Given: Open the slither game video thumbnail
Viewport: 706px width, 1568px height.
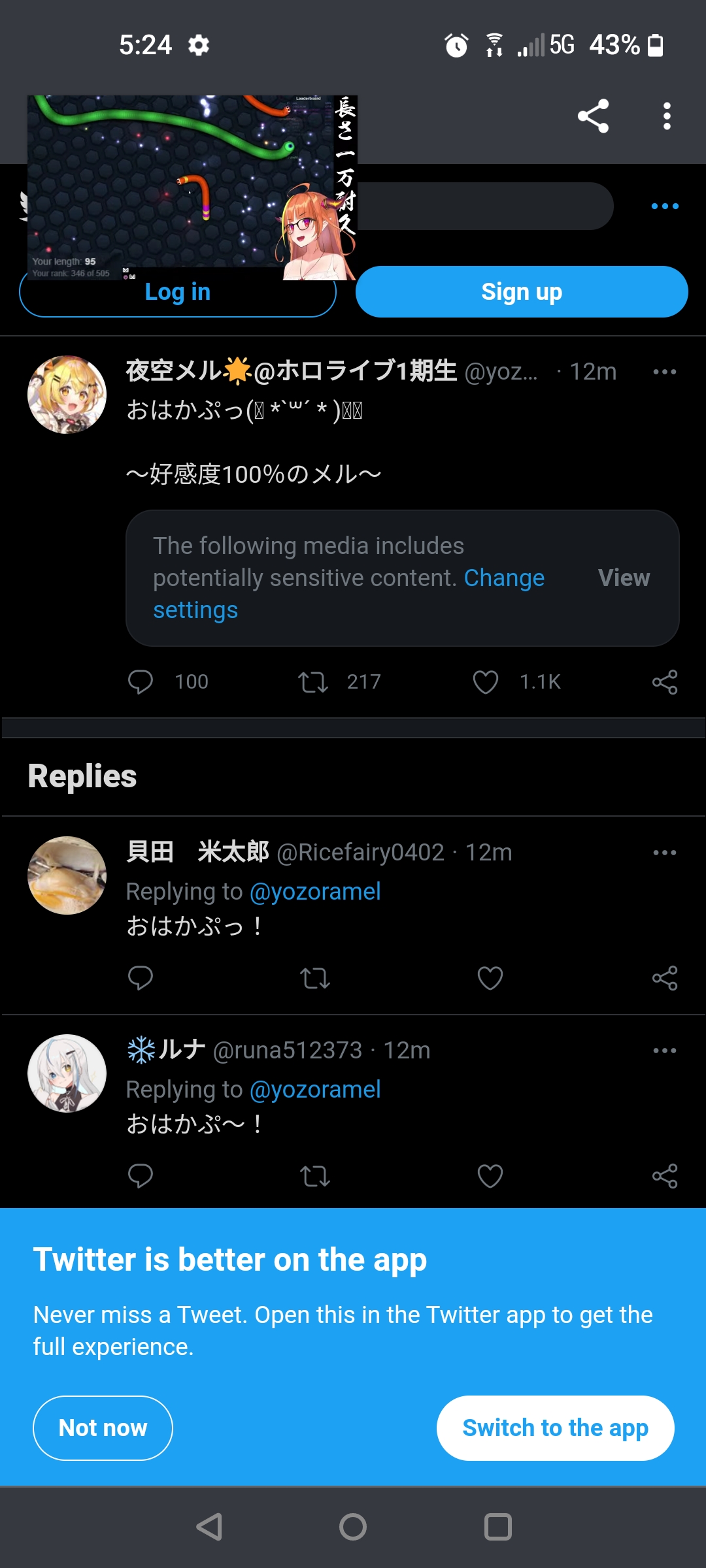Looking at the screenshot, I should pyautogui.click(x=192, y=188).
